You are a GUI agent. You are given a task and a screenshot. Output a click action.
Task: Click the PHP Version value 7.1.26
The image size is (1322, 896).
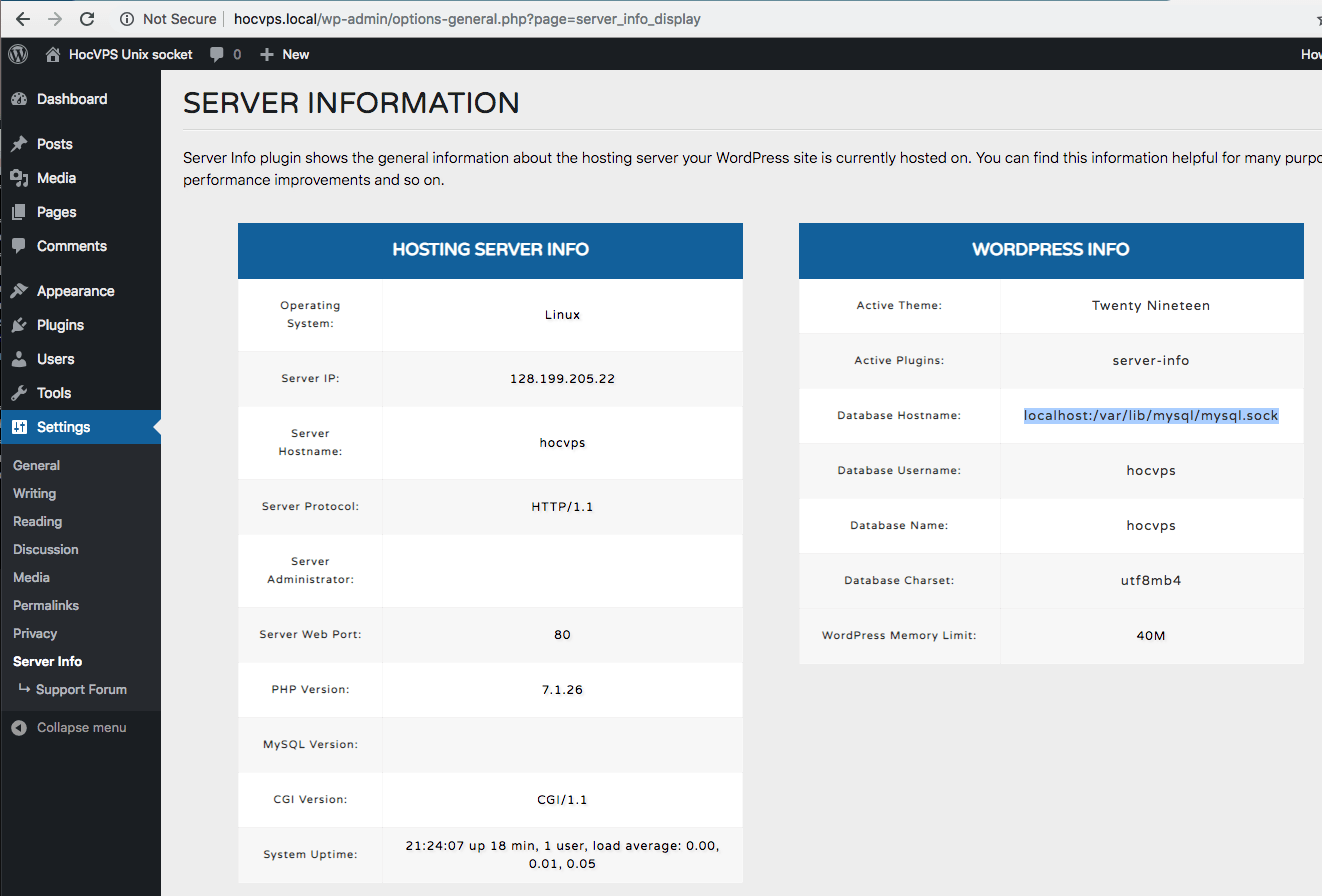pos(562,689)
